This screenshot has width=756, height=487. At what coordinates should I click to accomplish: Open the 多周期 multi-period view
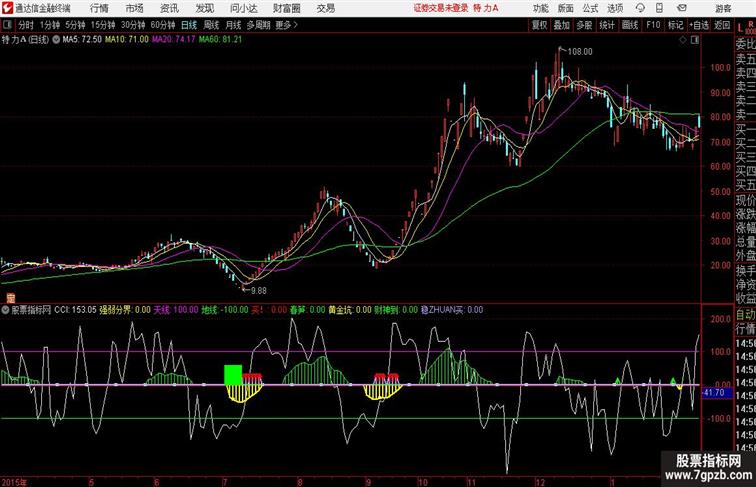[258, 25]
